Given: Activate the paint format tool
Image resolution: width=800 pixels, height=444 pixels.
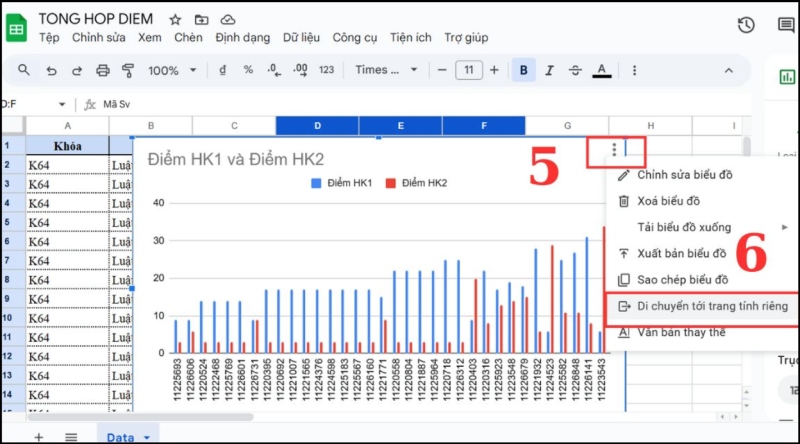Looking at the screenshot, I should pos(128,70).
